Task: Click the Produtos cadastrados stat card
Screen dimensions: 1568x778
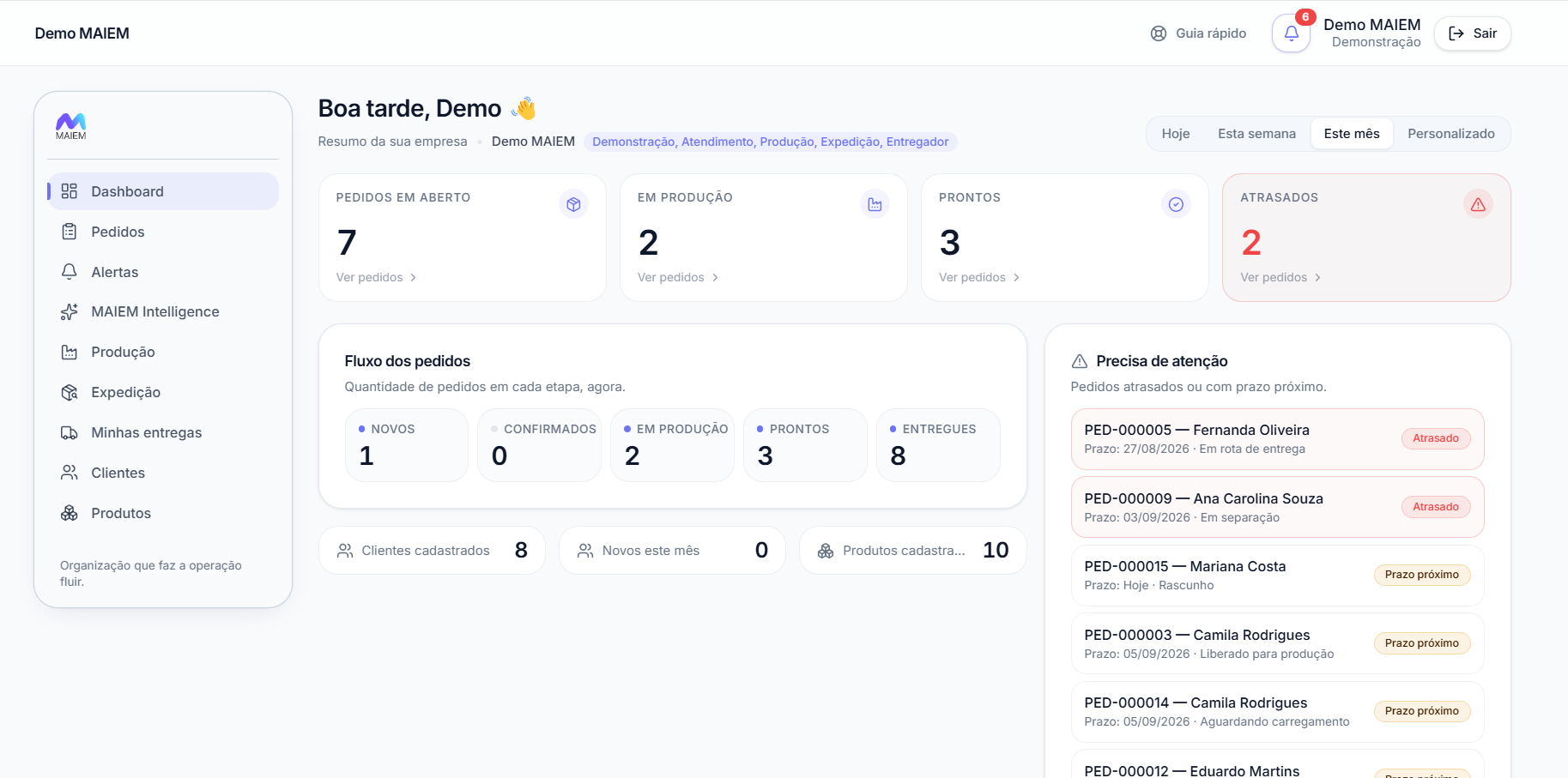Action: tap(913, 550)
